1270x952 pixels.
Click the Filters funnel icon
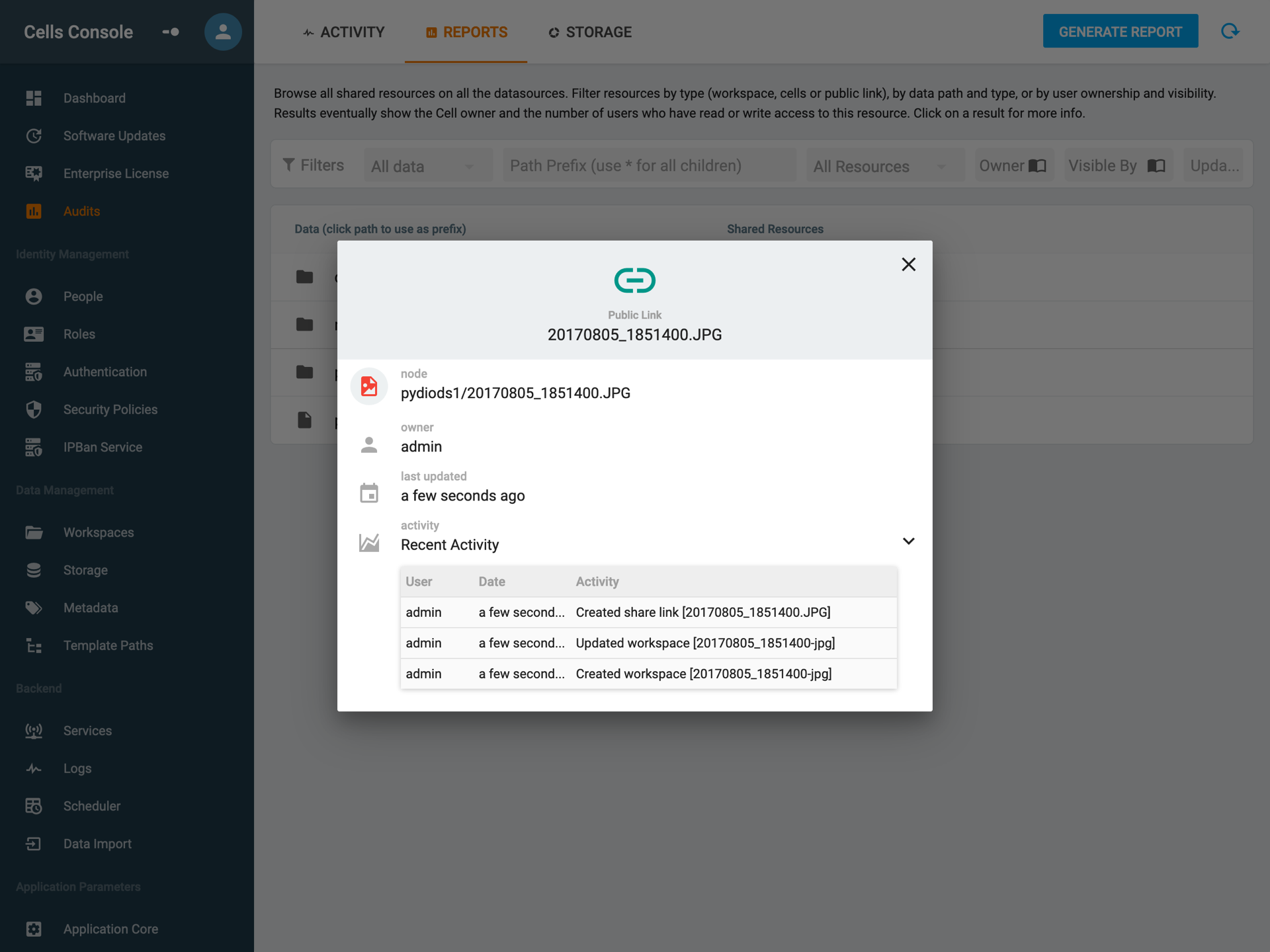coord(288,165)
